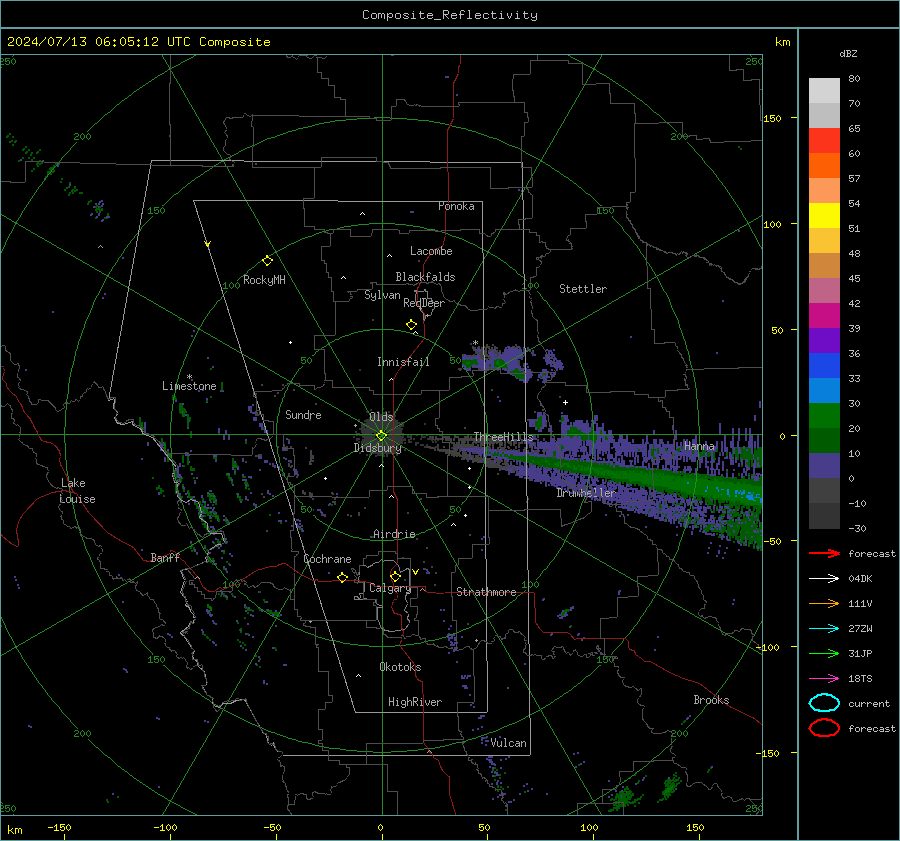Image resolution: width=900 pixels, height=841 pixels.
Task: Click the dBZ legend heading
Action: point(848,53)
